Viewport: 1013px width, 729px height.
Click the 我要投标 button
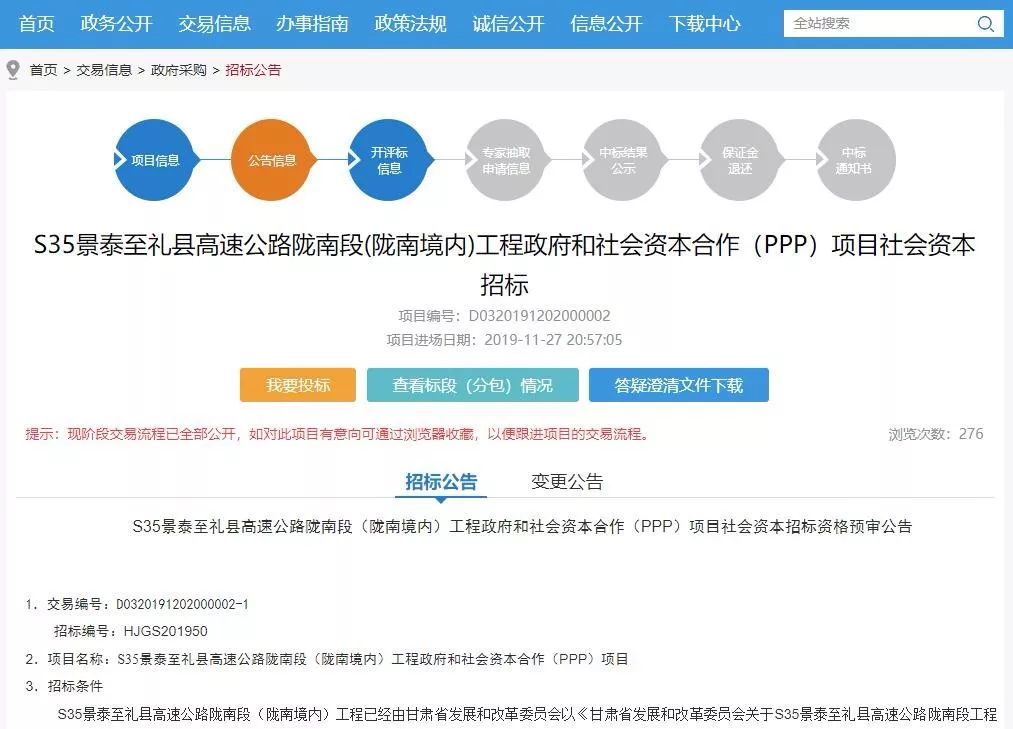point(297,384)
